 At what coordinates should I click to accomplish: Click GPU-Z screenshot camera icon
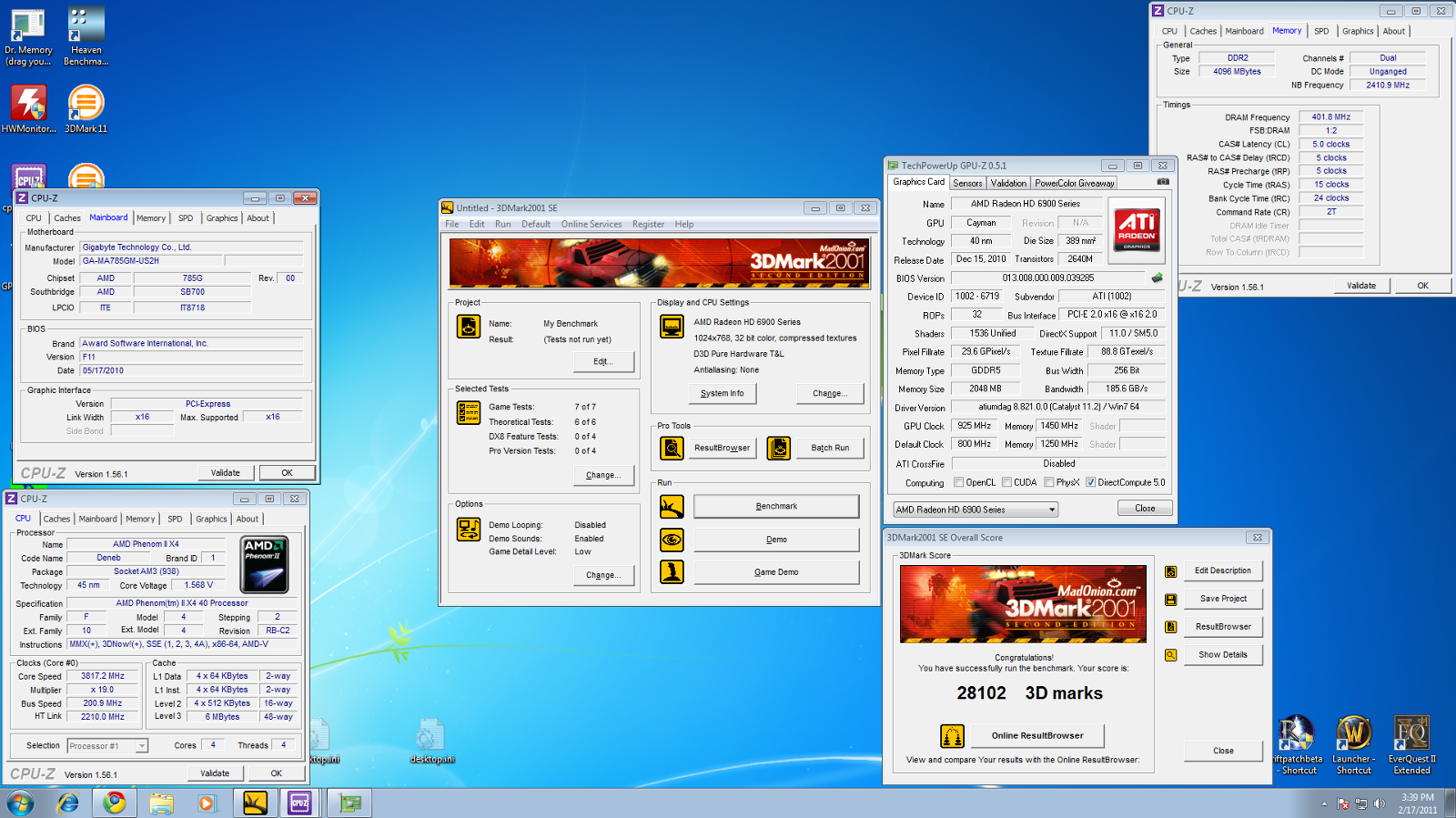tap(1162, 182)
